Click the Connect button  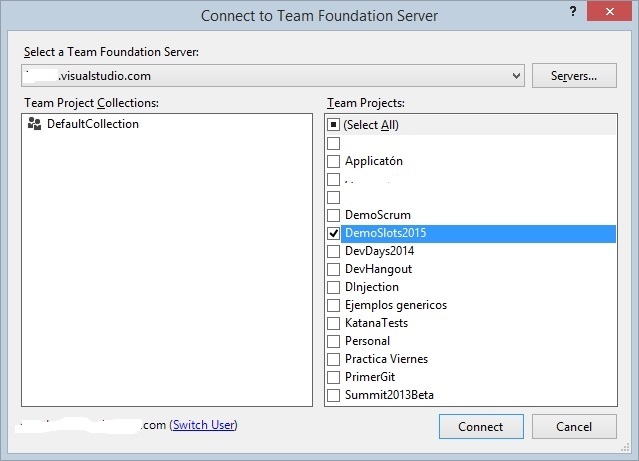click(x=481, y=427)
